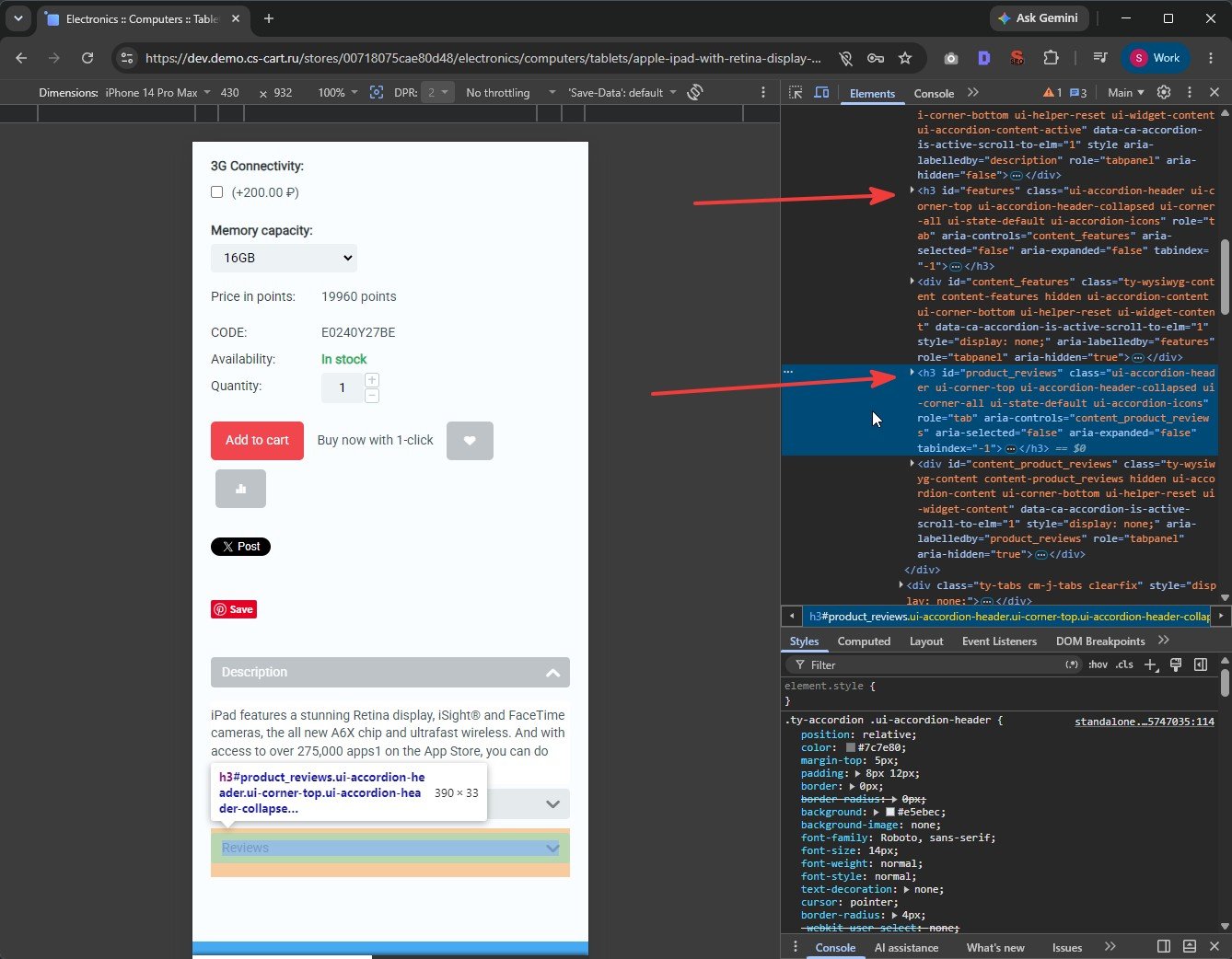
Task: Open DevTools settings gear
Action: click(1164, 92)
